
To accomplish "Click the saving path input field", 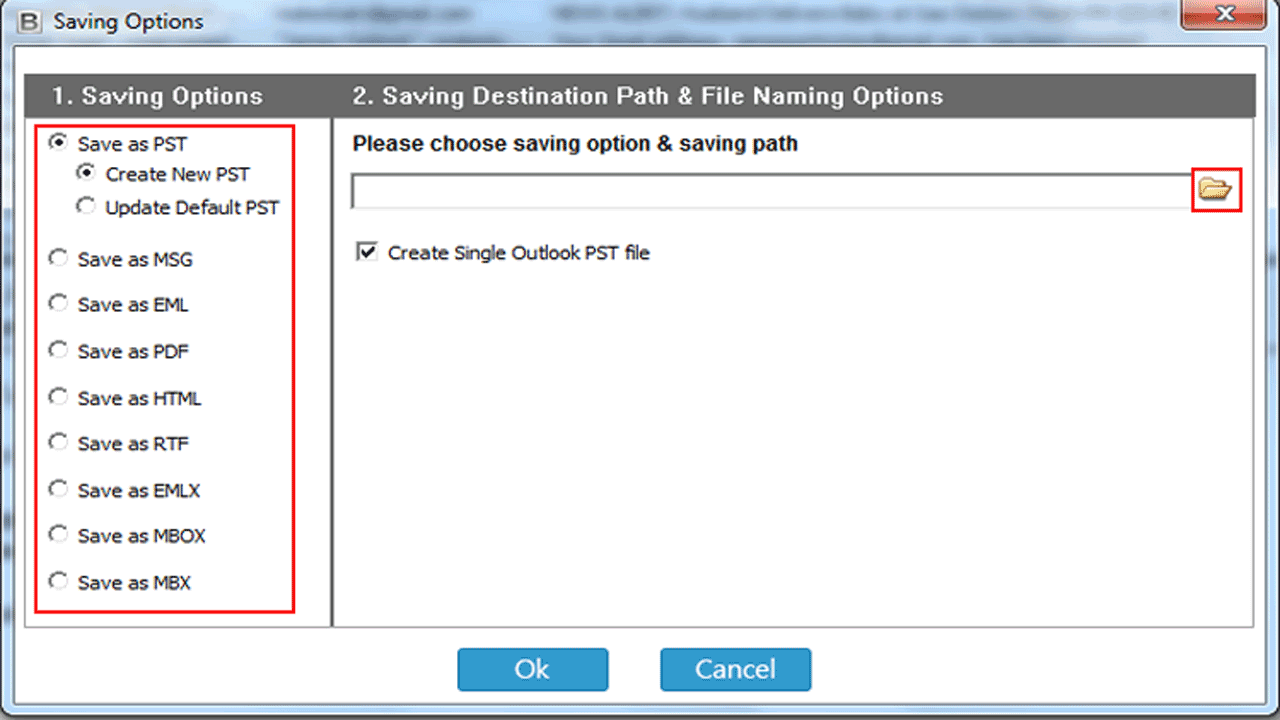I will (x=770, y=191).
